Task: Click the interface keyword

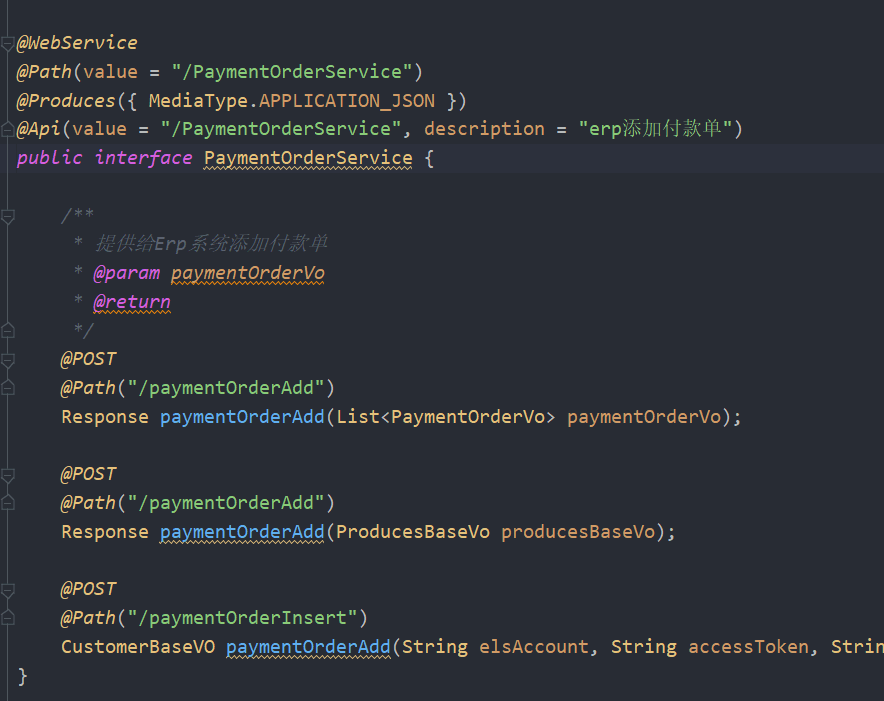Action: [x=143, y=158]
